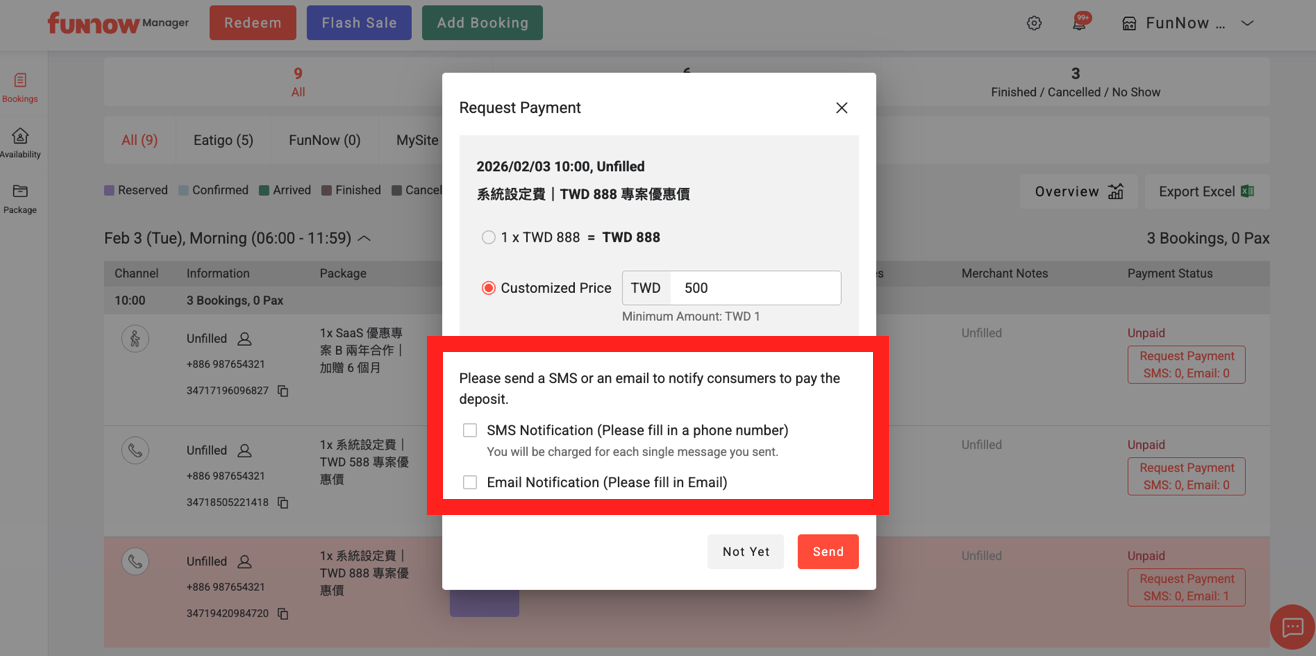Open Bookings in the left sidebar

pos(19,87)
